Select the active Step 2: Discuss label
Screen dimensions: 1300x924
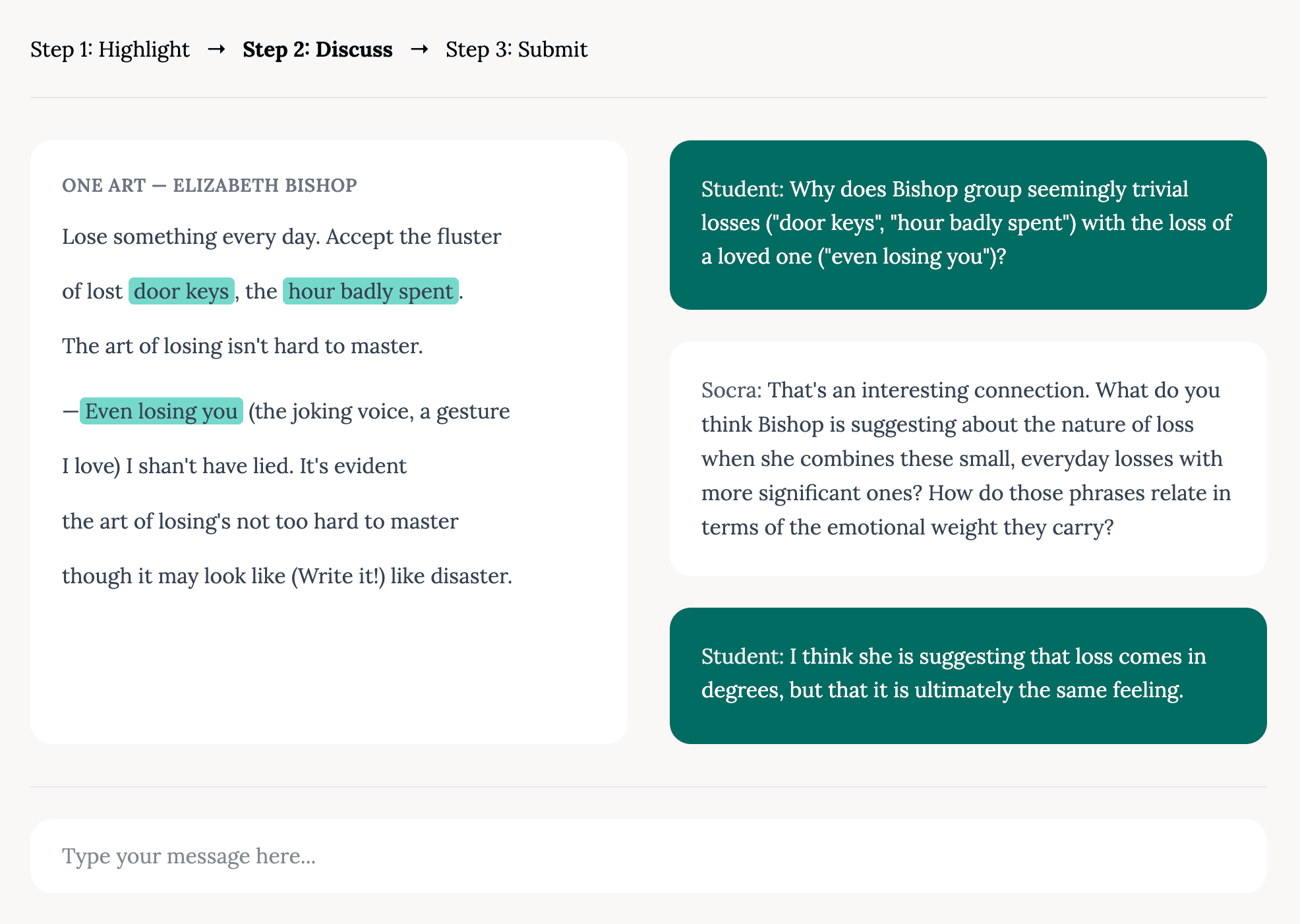pos(317,49)
